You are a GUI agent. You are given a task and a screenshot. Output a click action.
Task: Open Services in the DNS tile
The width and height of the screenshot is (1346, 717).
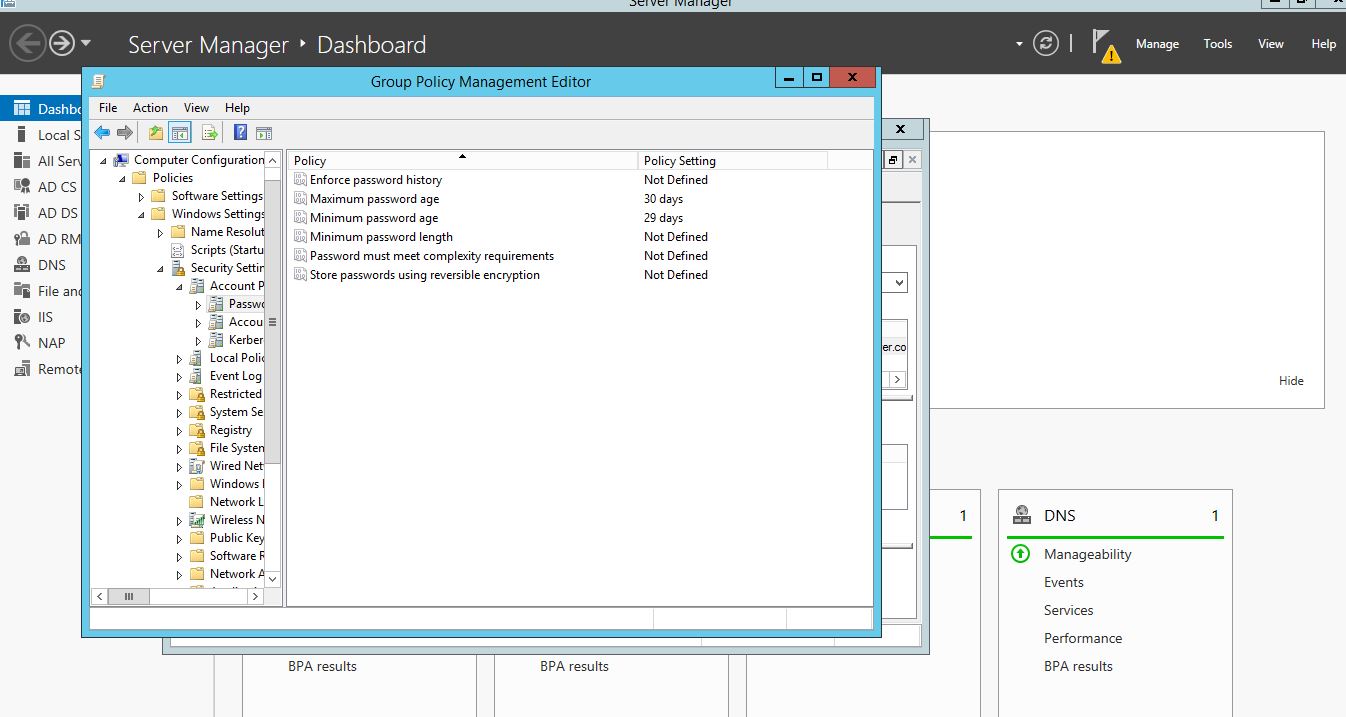(x=1069, y=610)
